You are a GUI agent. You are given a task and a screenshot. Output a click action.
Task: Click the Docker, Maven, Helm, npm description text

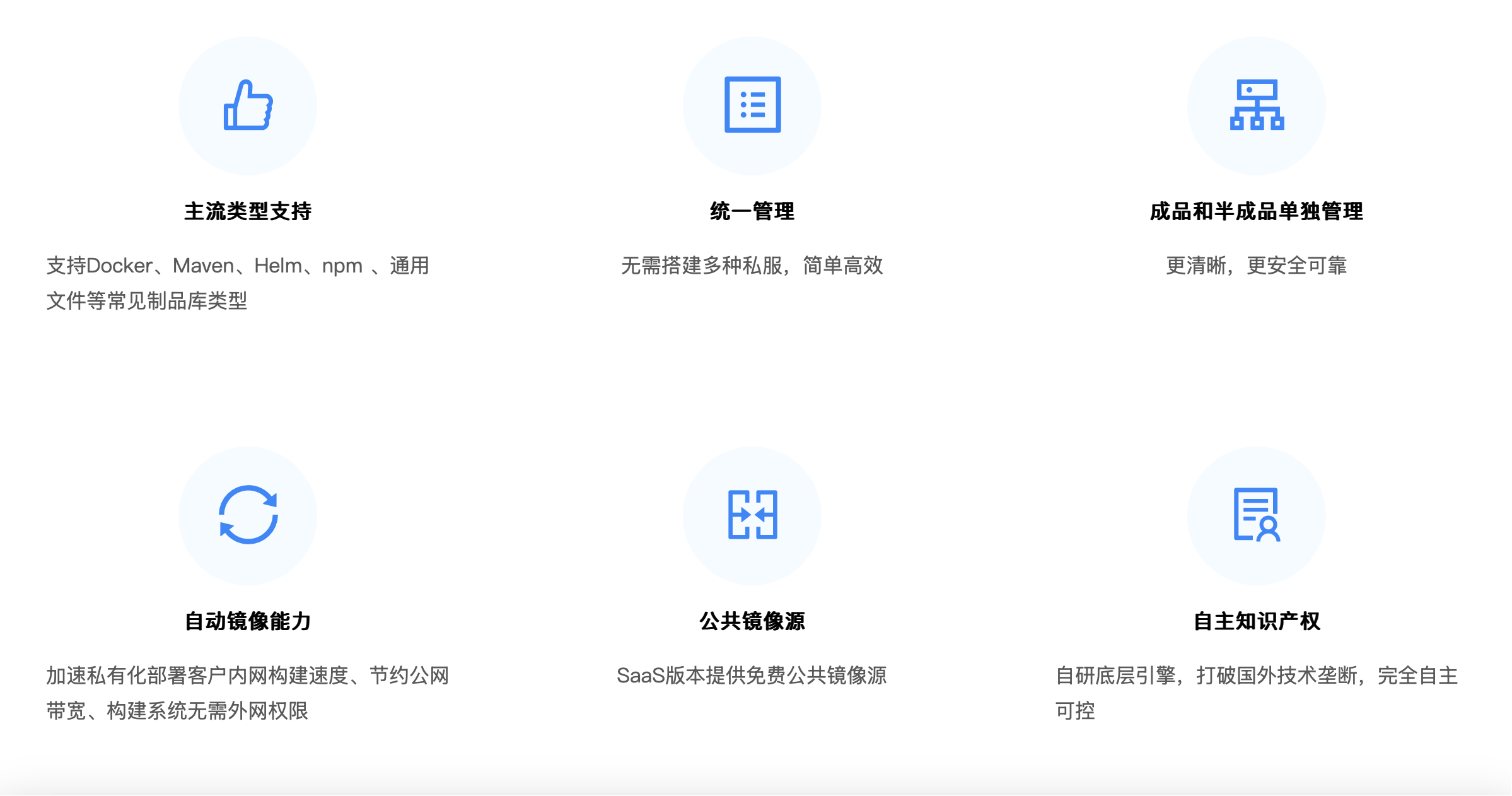click(x=238, y=266)
